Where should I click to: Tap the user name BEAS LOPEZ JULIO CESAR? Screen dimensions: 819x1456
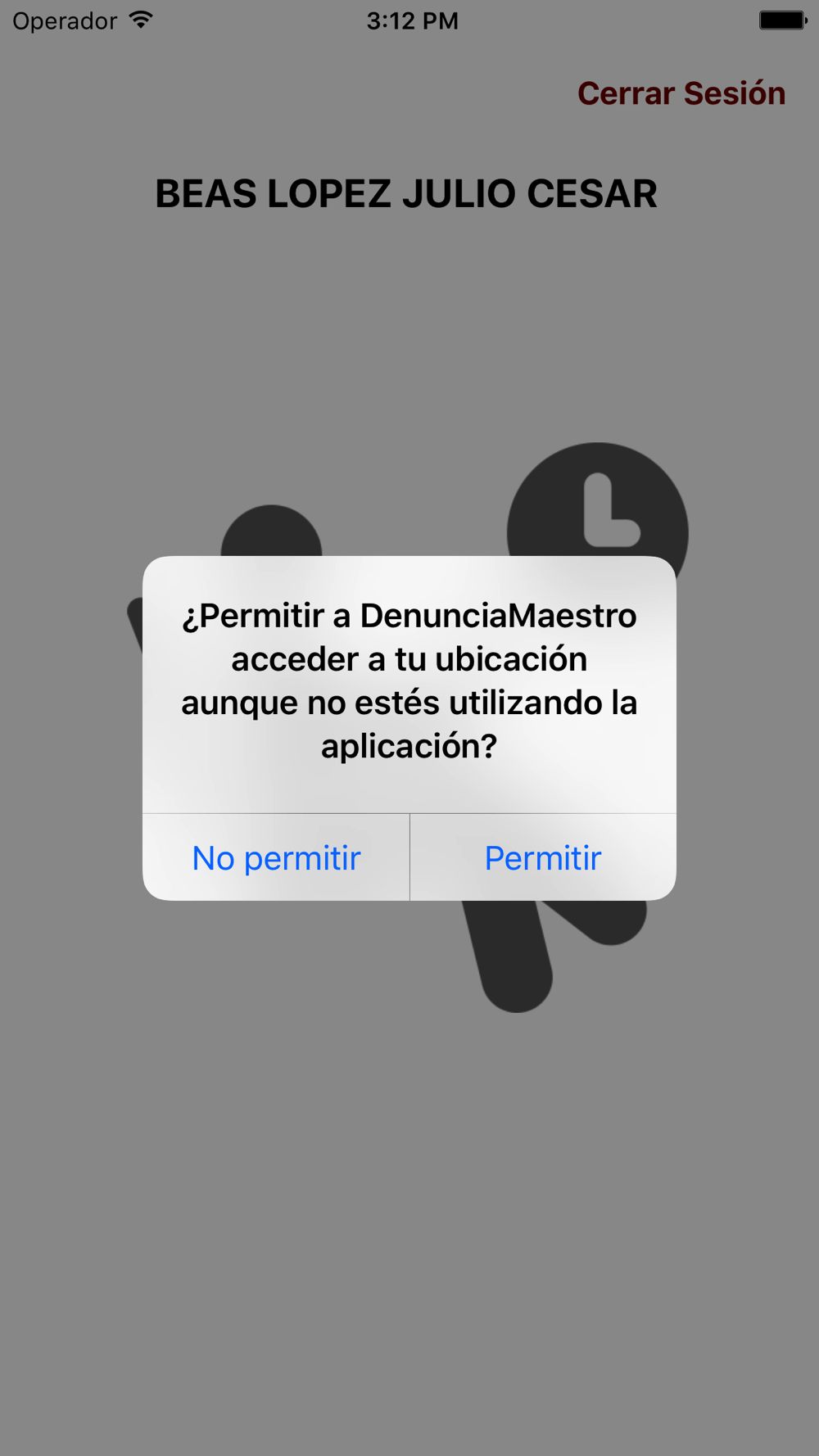point(406,194)
